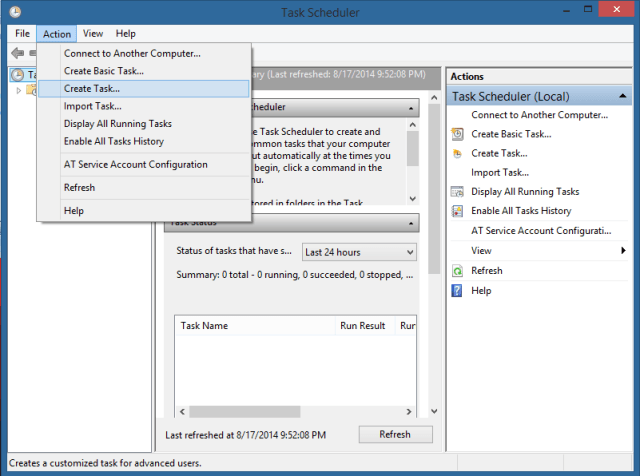Choose Refresh in the Action menu
The width and height of the screenshot is (640, 476).
(144, 188)
